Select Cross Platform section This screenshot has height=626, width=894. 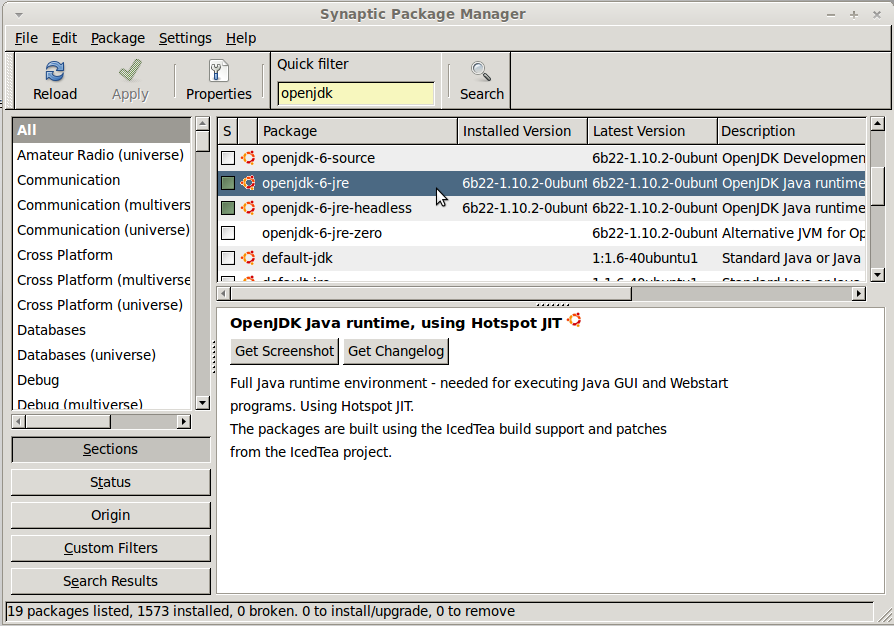point(101,255)
